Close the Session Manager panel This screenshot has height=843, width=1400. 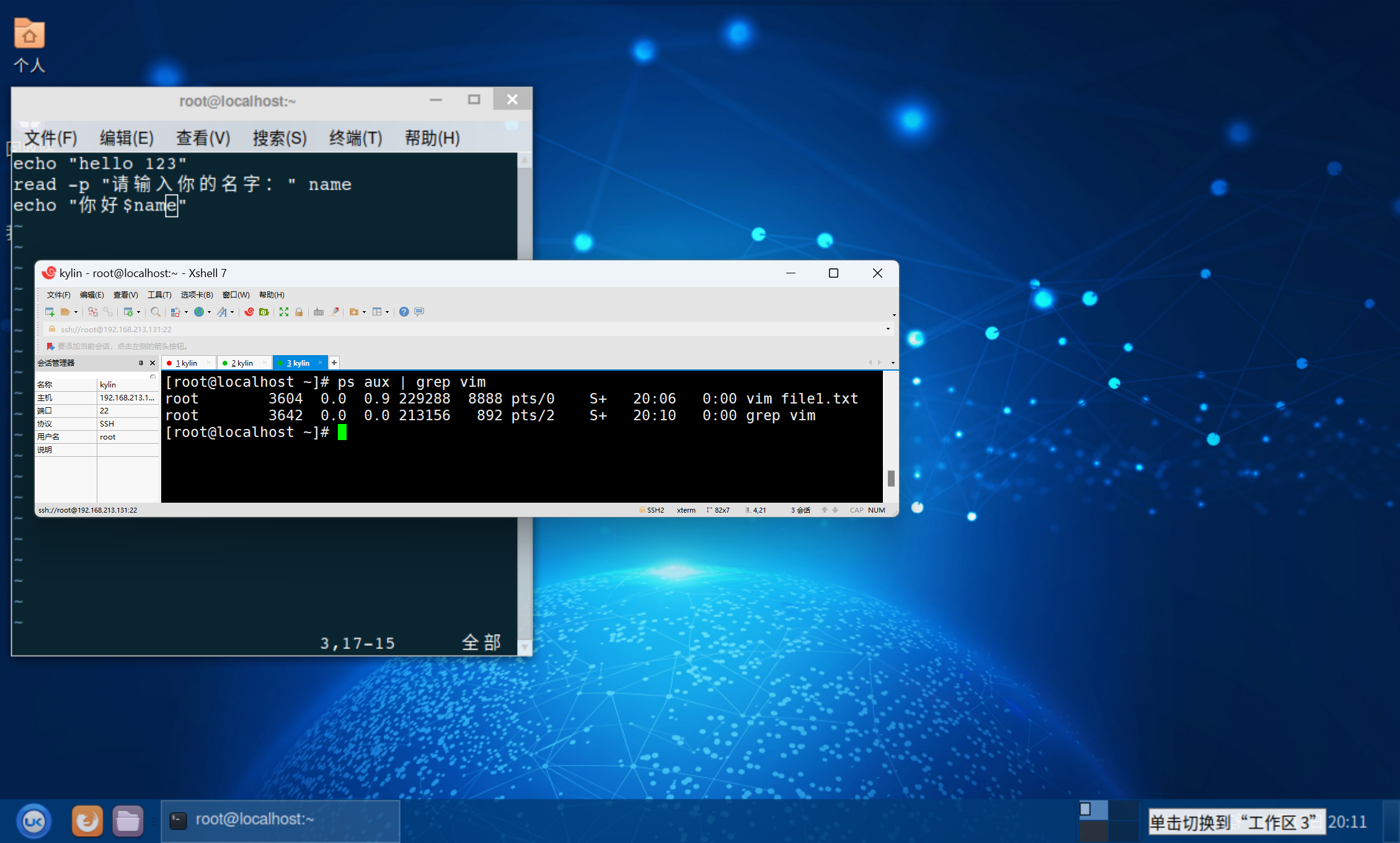[x=153, y=363]
